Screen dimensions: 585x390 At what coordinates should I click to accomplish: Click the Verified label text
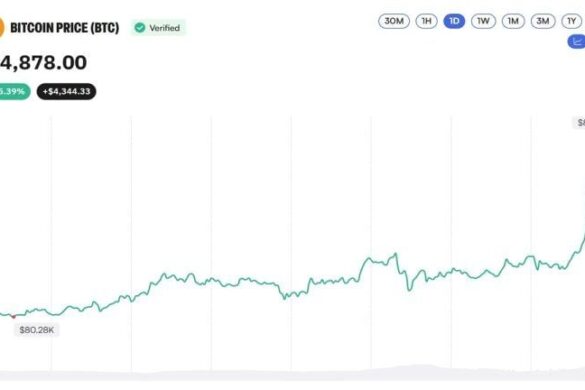point(165,28)
